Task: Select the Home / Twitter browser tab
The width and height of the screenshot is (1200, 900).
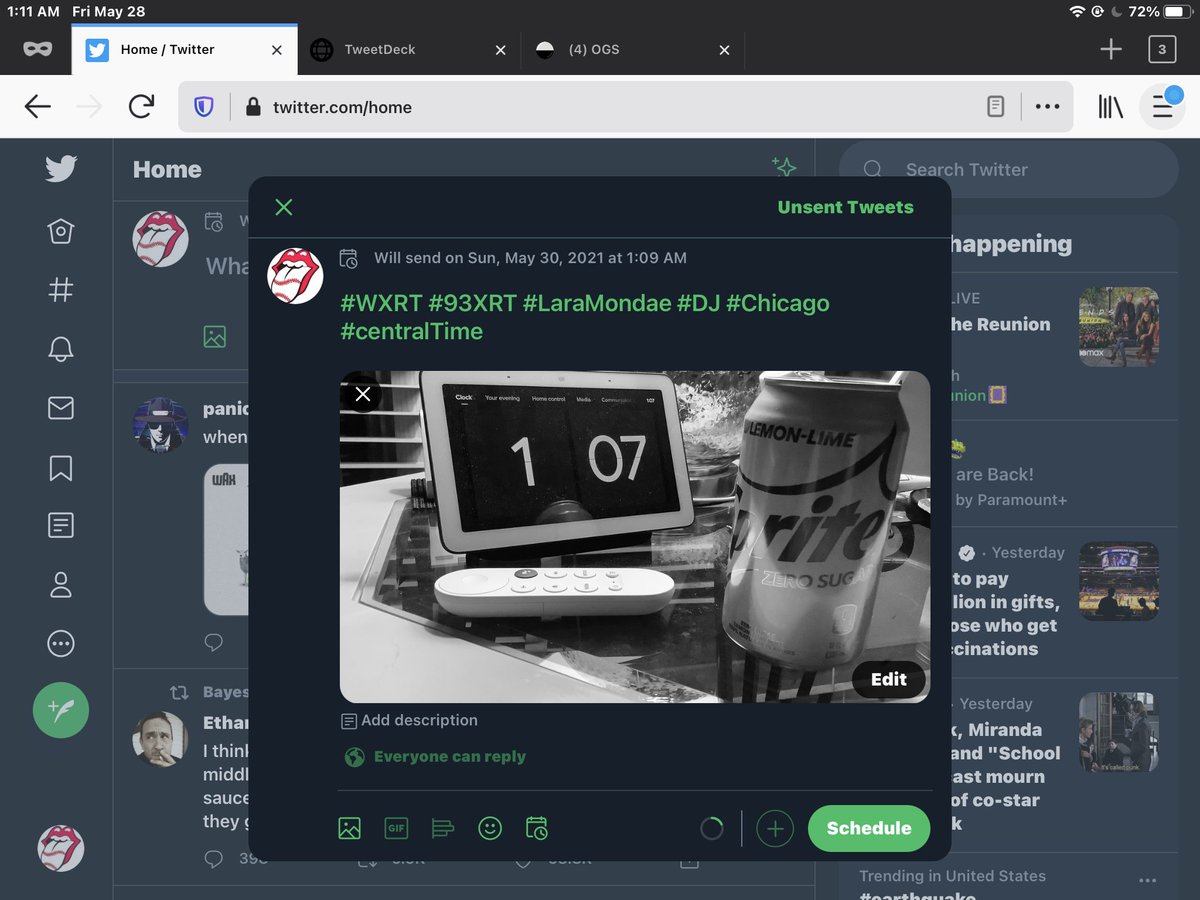Action: pos(170,49)
